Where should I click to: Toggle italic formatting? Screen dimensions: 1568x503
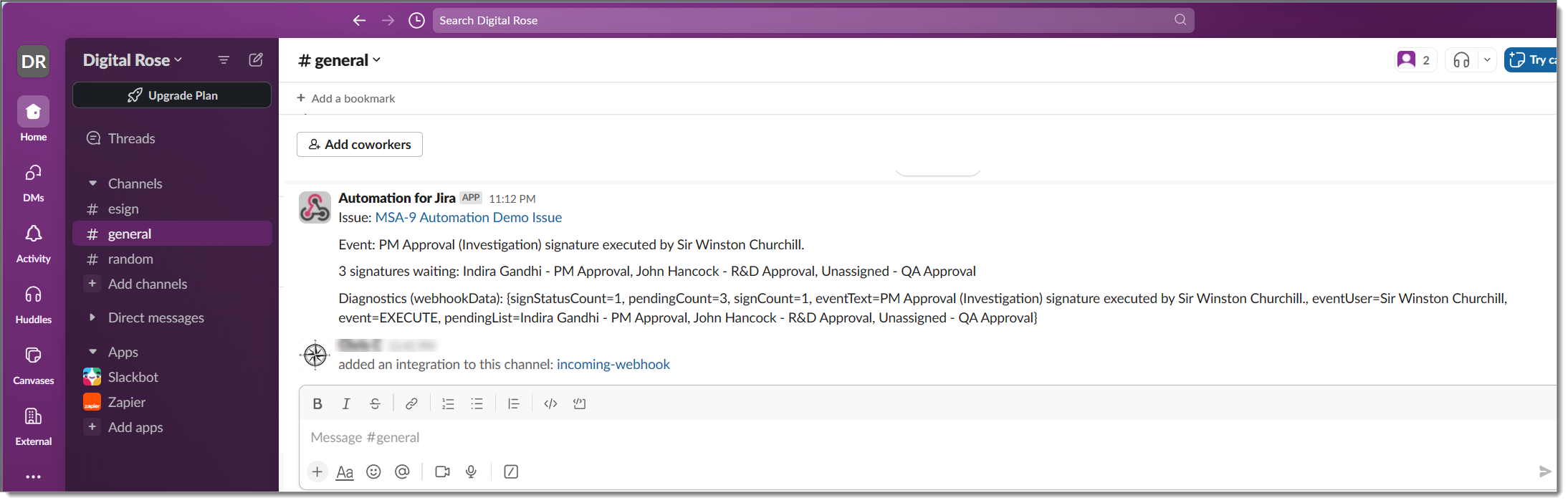click(x=346, y=404)
